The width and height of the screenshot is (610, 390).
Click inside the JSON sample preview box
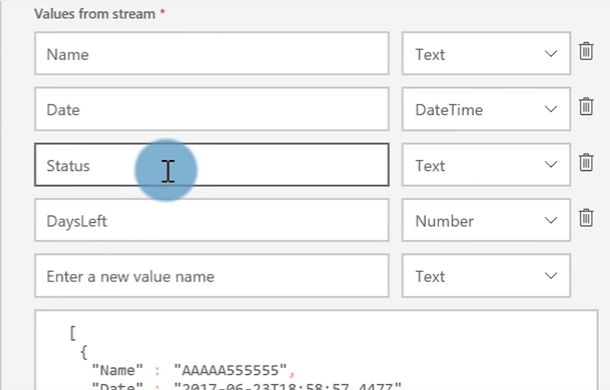click(316, 350)
